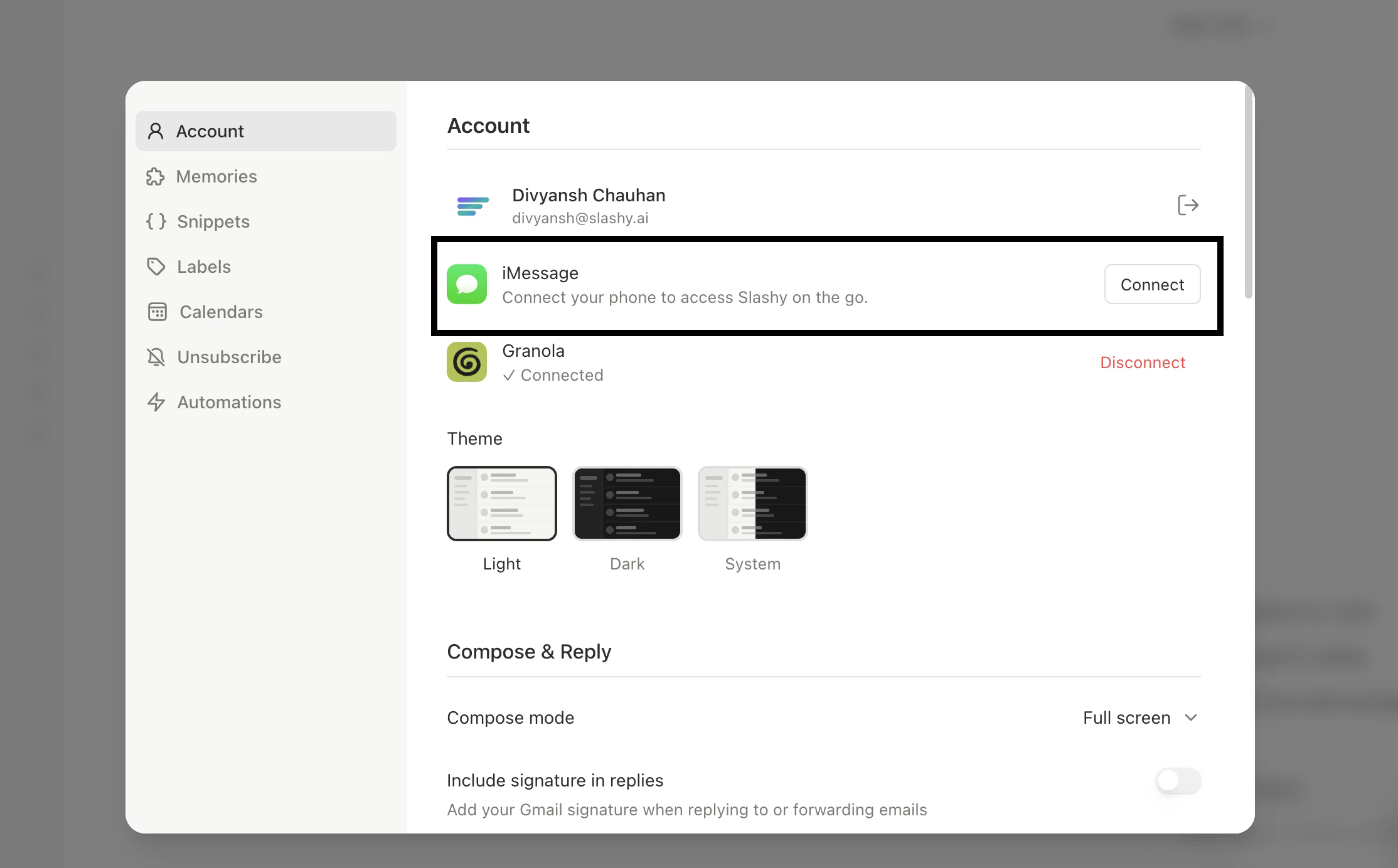Choose the Dark theme label
This screenshot has width=1398, height=868.
(627, 564)
